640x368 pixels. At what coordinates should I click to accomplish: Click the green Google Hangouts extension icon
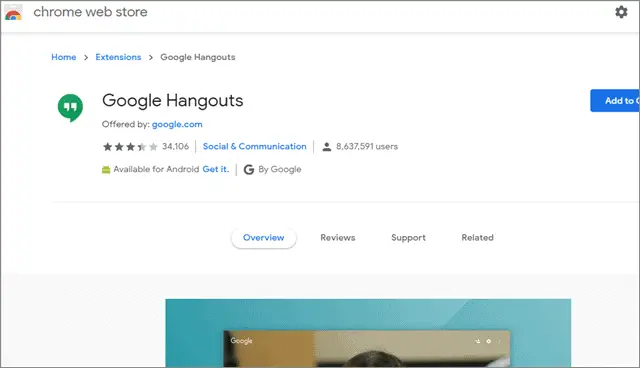point(70,107)
